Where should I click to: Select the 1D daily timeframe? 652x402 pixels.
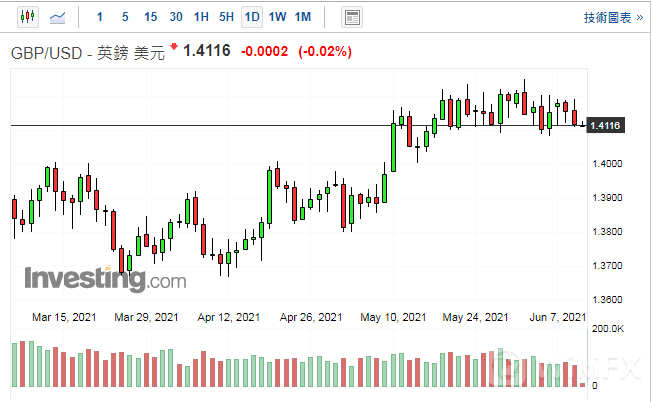(x=252, y=17)
